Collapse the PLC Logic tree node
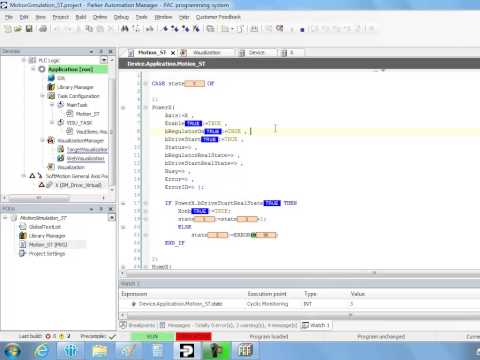 click(23, 60)
